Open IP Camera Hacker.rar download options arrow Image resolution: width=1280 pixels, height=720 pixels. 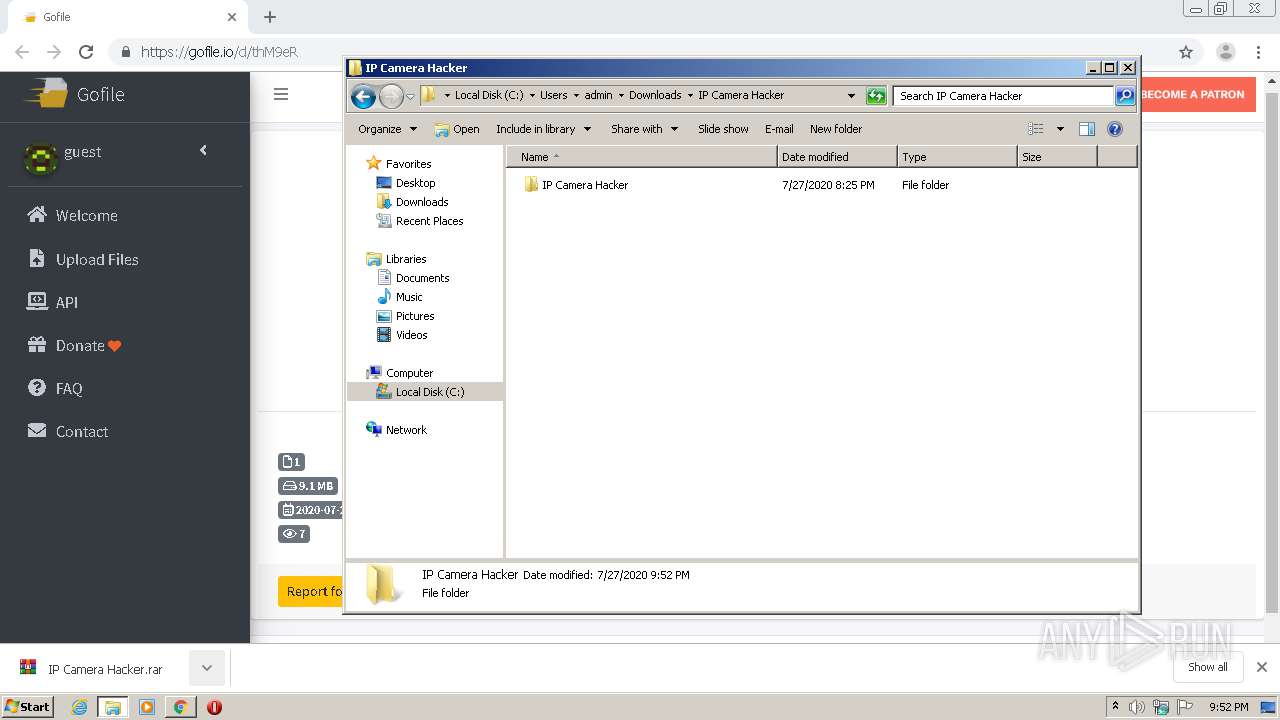(x=206, y=668)
